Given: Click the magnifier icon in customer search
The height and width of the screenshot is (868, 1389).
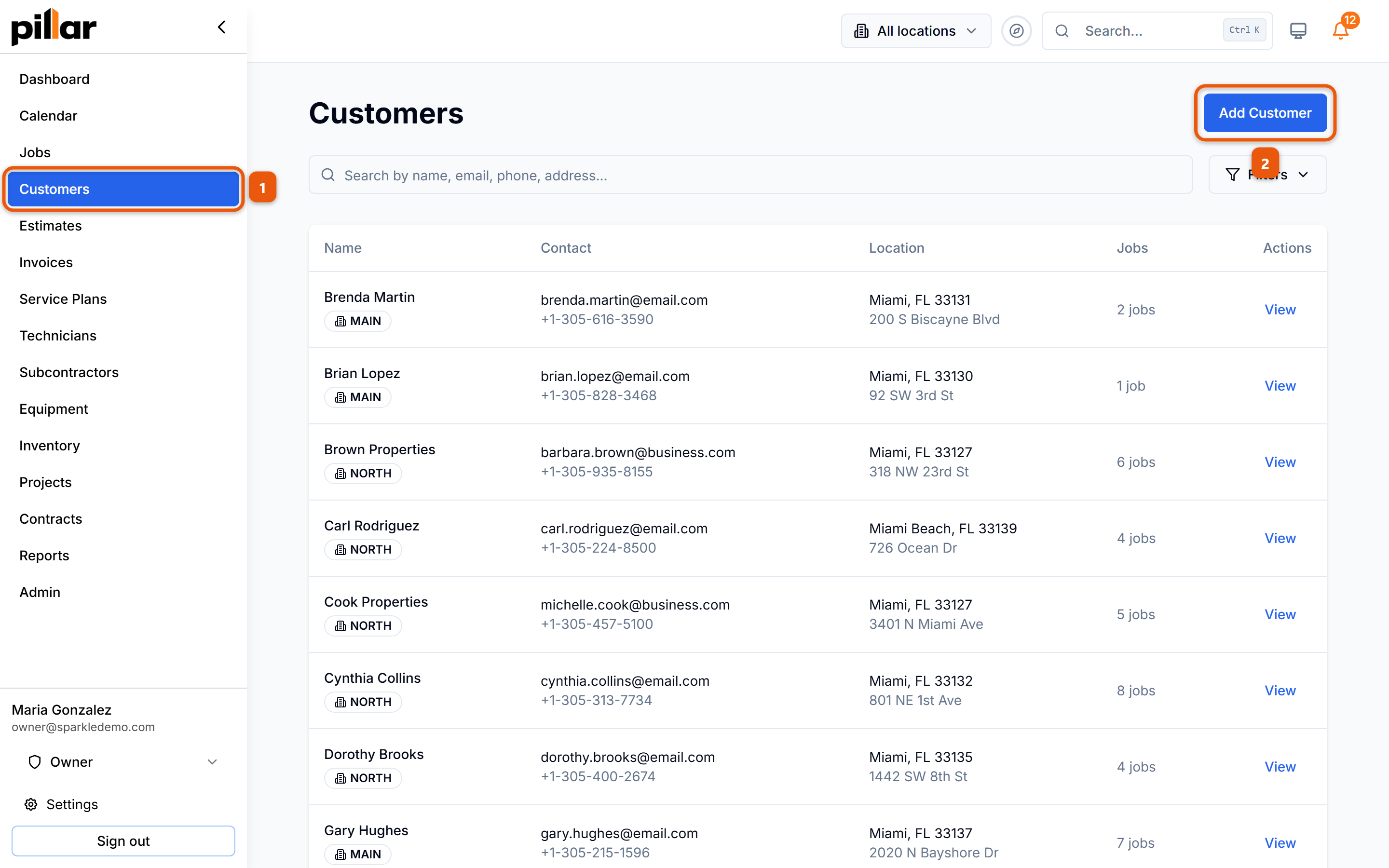Looking at the screenshot, I should (x=328, y=175).
